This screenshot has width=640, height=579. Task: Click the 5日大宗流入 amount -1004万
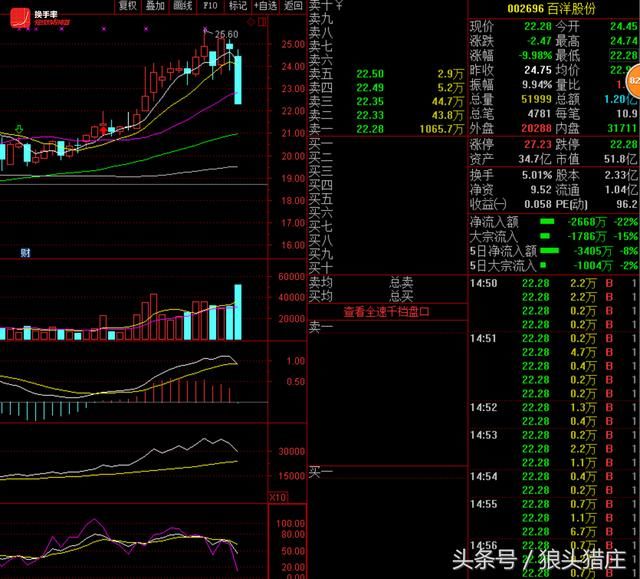tap(593, 266)
